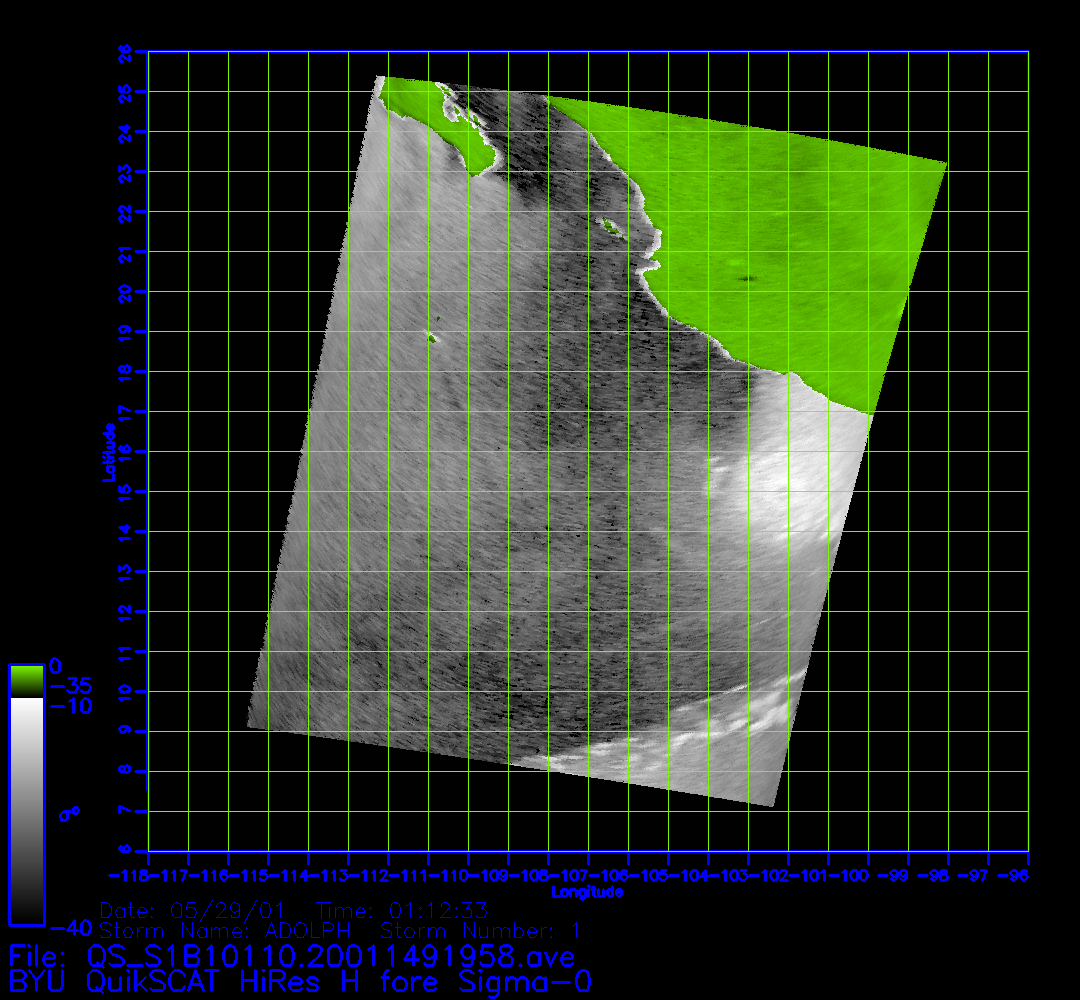Click the green land segment of the color bar
Screen dimensions: 1080x1000
(x=26, y=681)
